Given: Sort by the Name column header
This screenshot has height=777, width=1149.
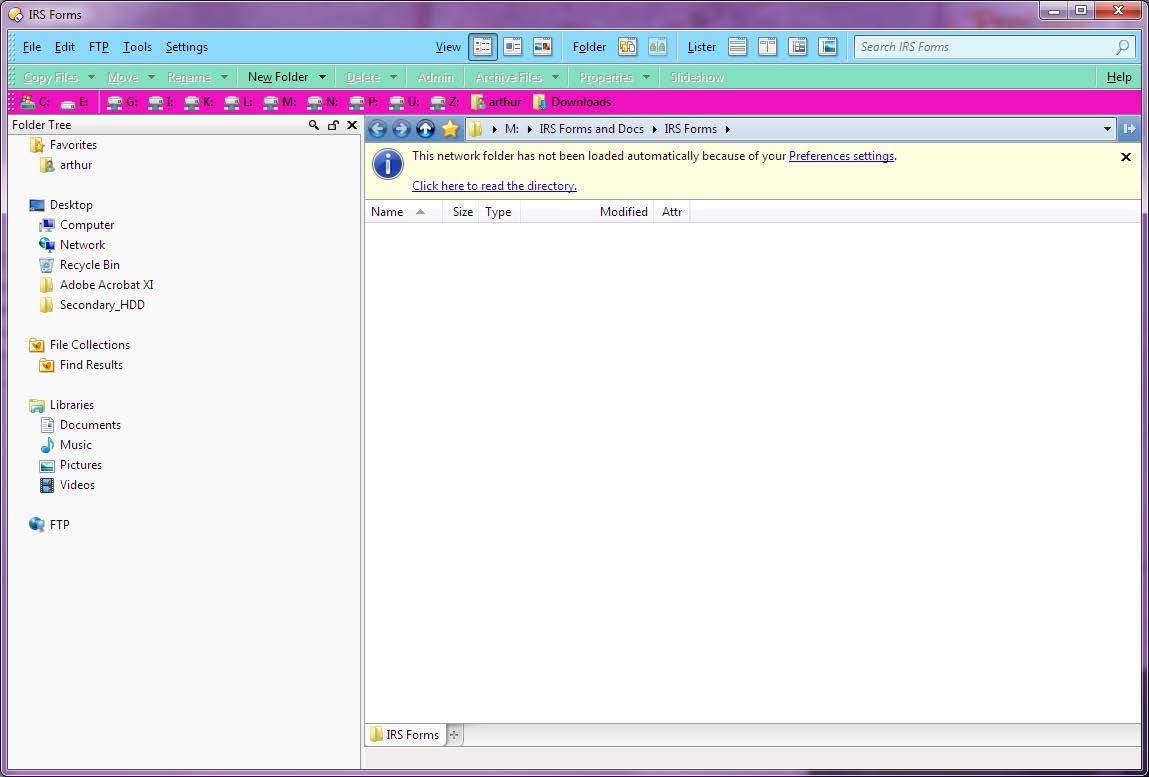Looking at the screenshot, I should (x=403, y=212).
